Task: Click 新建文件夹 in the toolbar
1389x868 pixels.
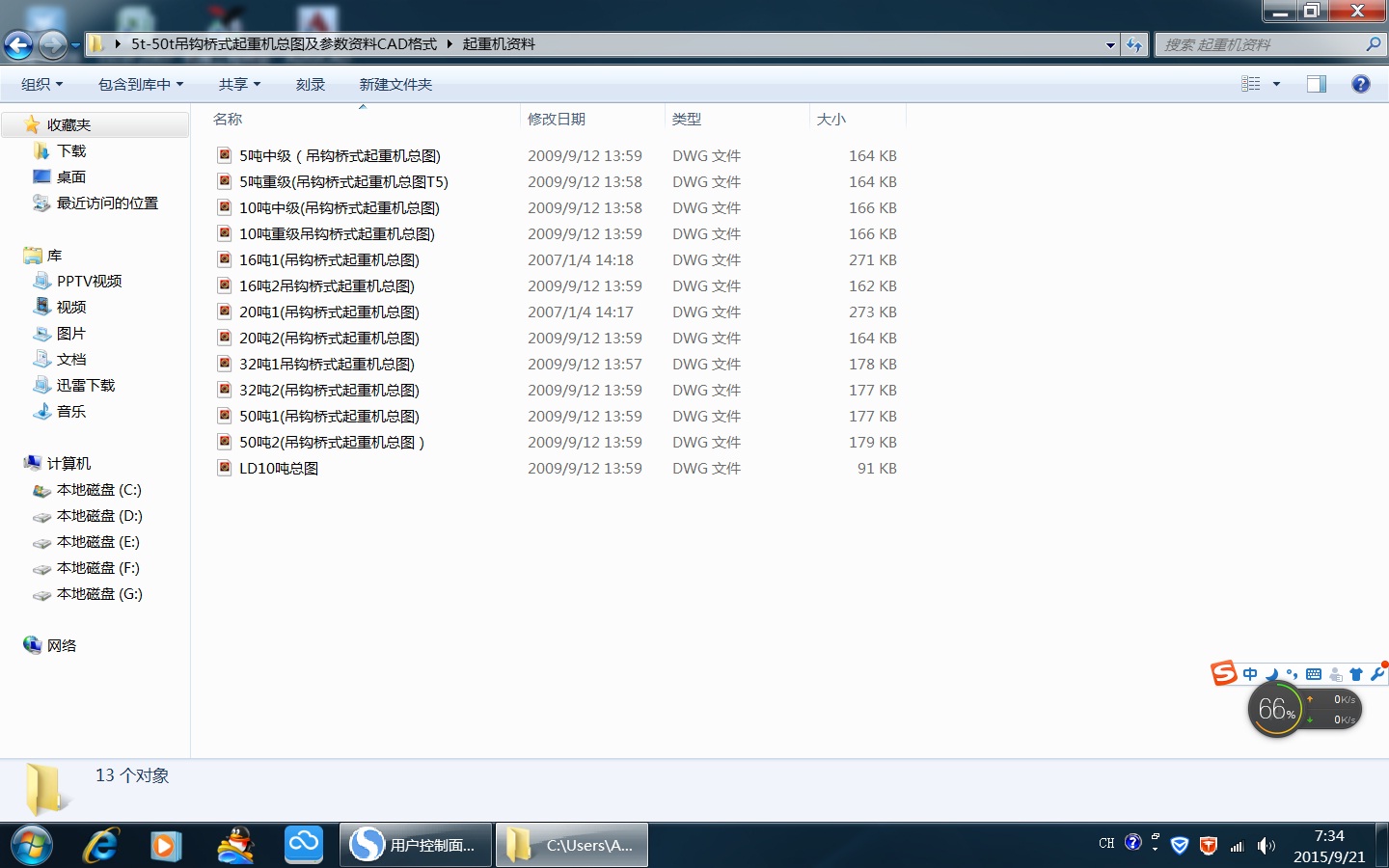Action: click(395, 84)
